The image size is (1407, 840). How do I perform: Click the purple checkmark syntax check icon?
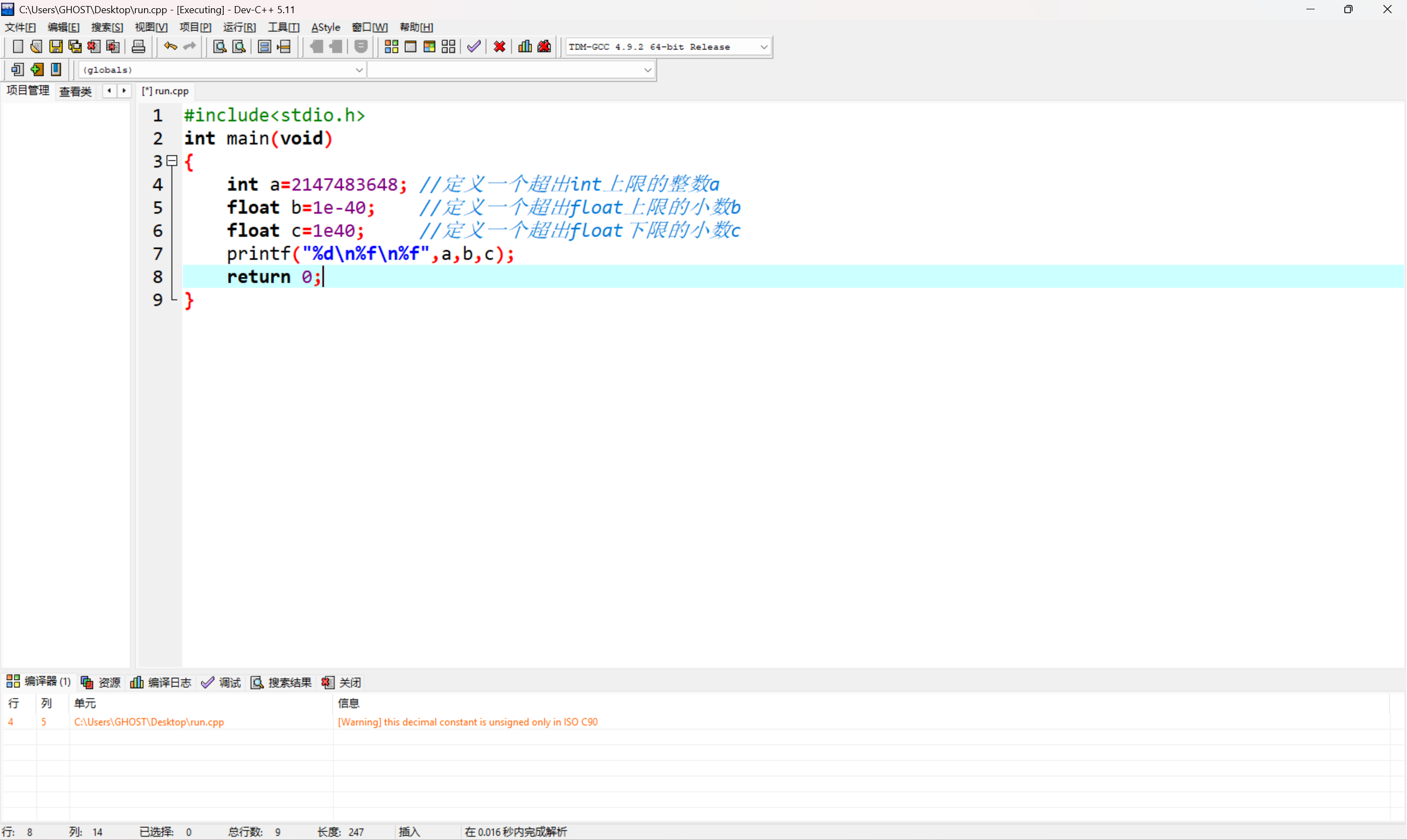click(x=474, y=46)
